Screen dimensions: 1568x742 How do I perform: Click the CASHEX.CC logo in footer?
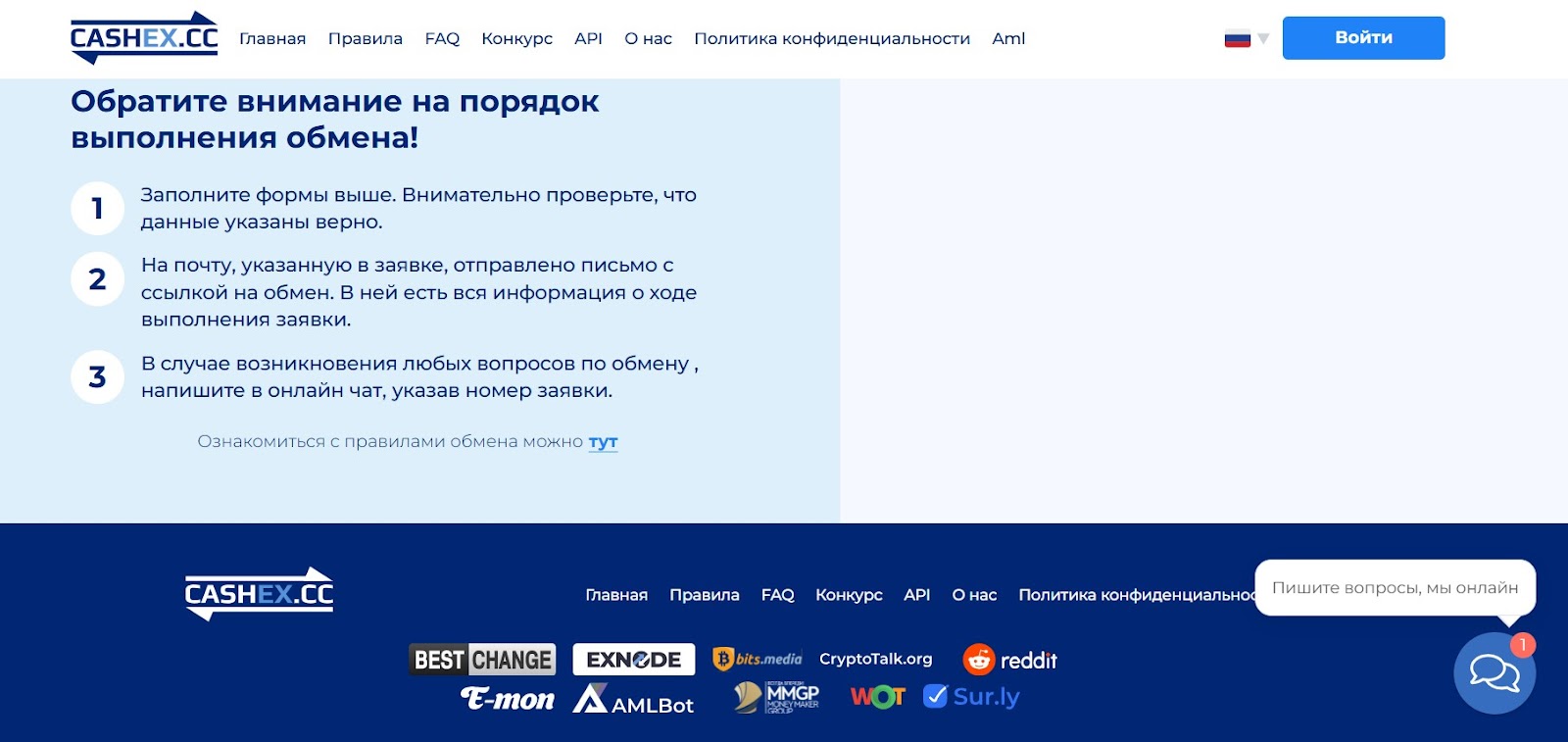click(x=259, y=594)
